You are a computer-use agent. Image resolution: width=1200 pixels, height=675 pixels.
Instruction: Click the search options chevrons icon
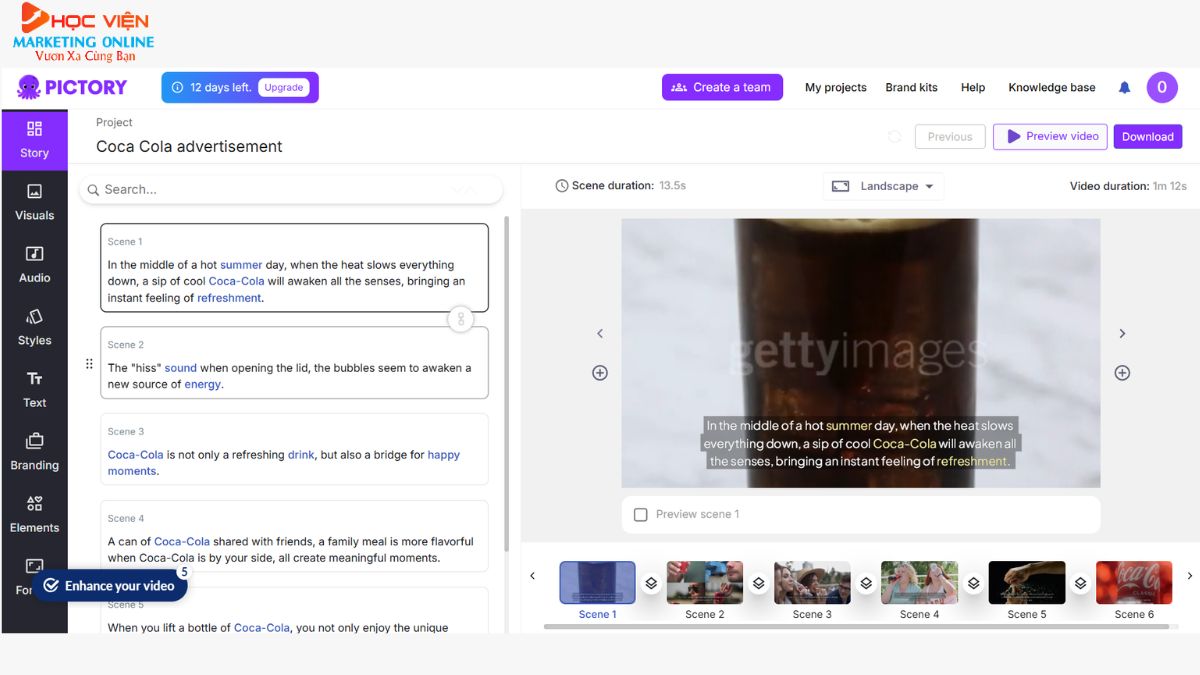463,189
